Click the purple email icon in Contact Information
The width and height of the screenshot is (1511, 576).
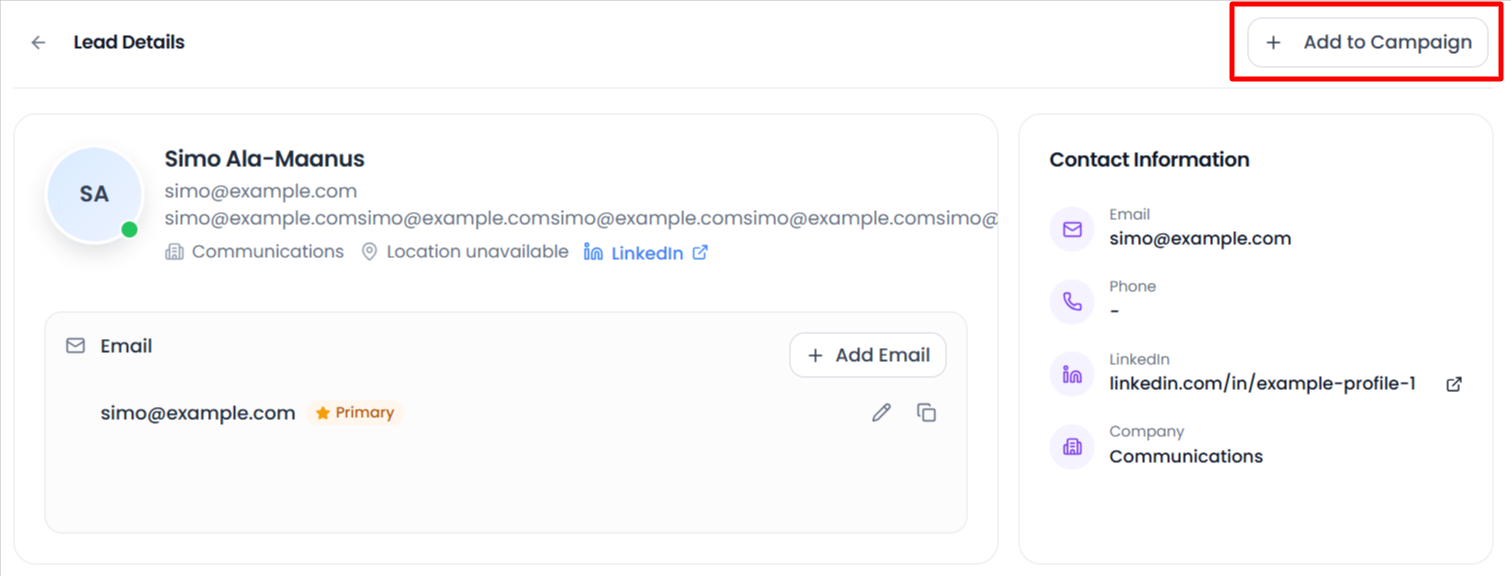click(1072, 230)
